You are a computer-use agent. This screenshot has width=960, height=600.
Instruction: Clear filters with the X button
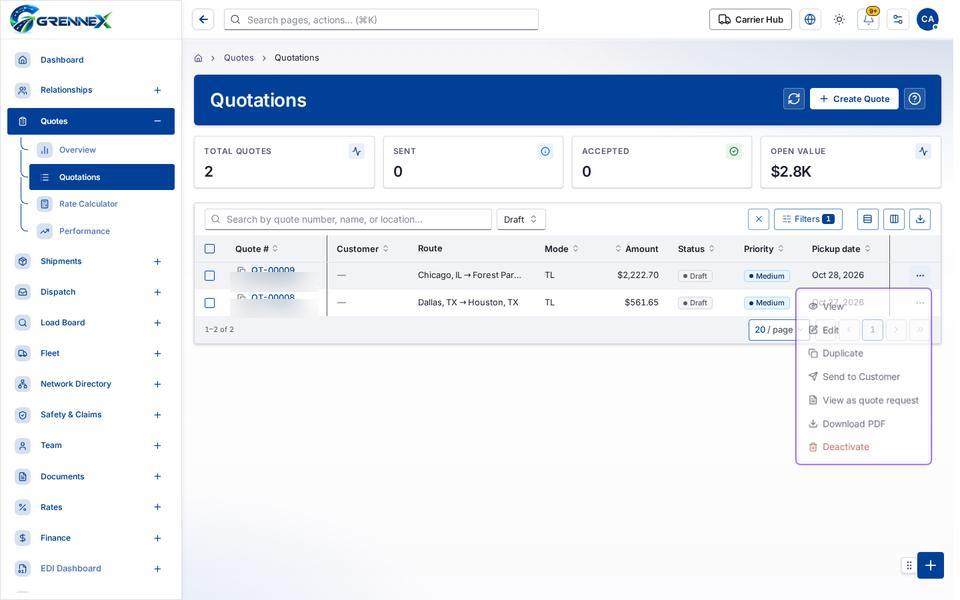pyautogui.click(x=759, y=219)
